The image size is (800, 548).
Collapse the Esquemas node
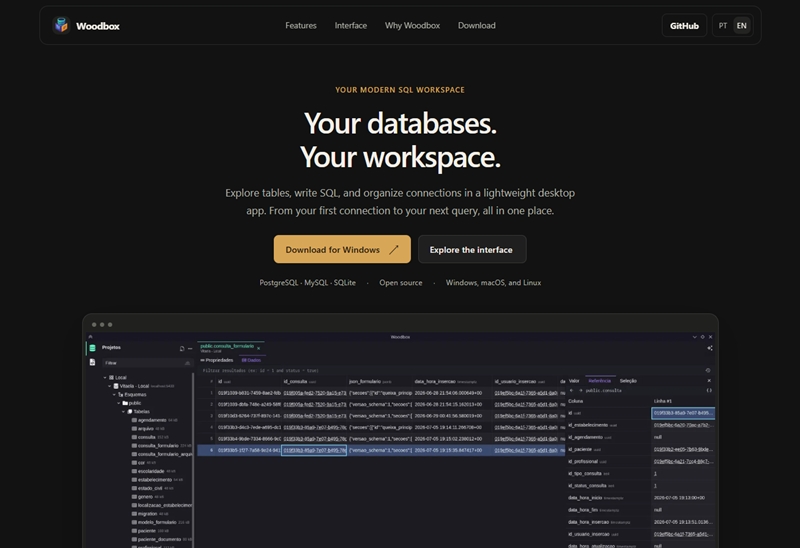[114, 394]
